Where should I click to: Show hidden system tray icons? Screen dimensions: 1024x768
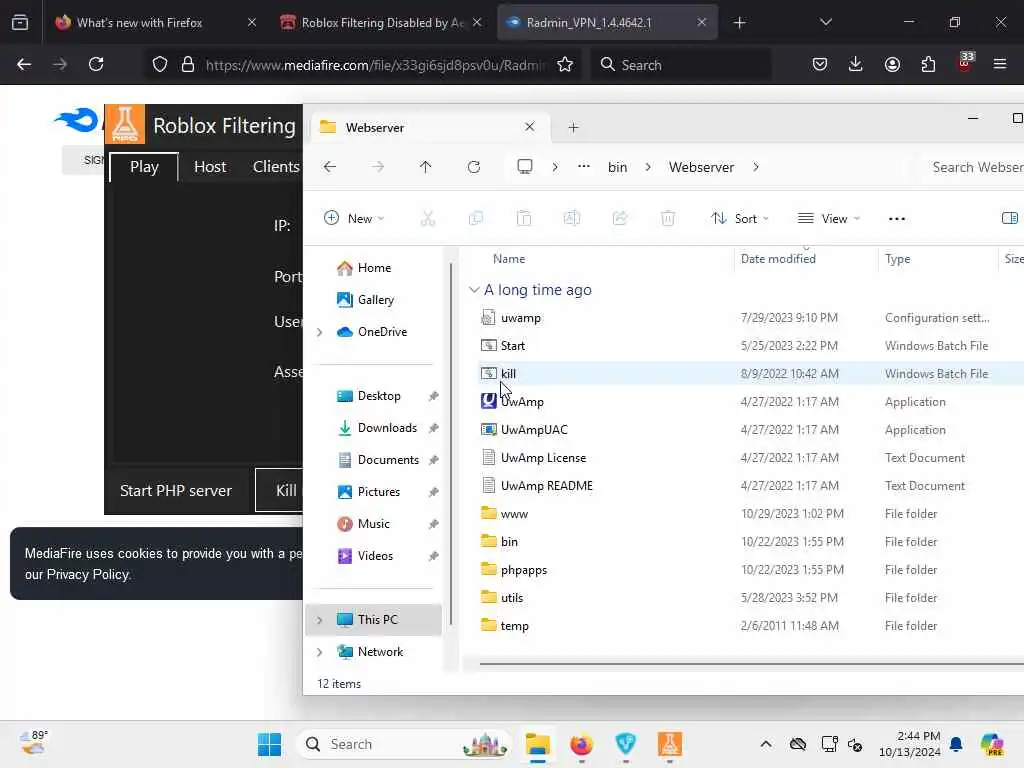pyautogui.click(x=766, y=744)
